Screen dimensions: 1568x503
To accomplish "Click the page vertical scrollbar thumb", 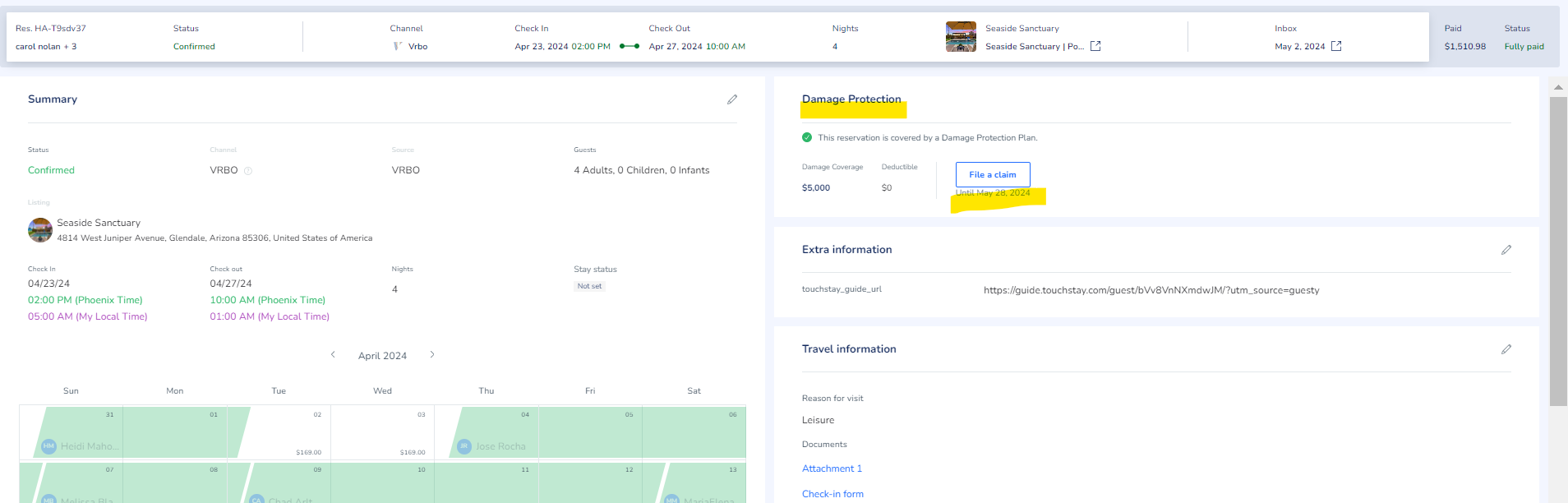I will click(x=1558, y=251).
